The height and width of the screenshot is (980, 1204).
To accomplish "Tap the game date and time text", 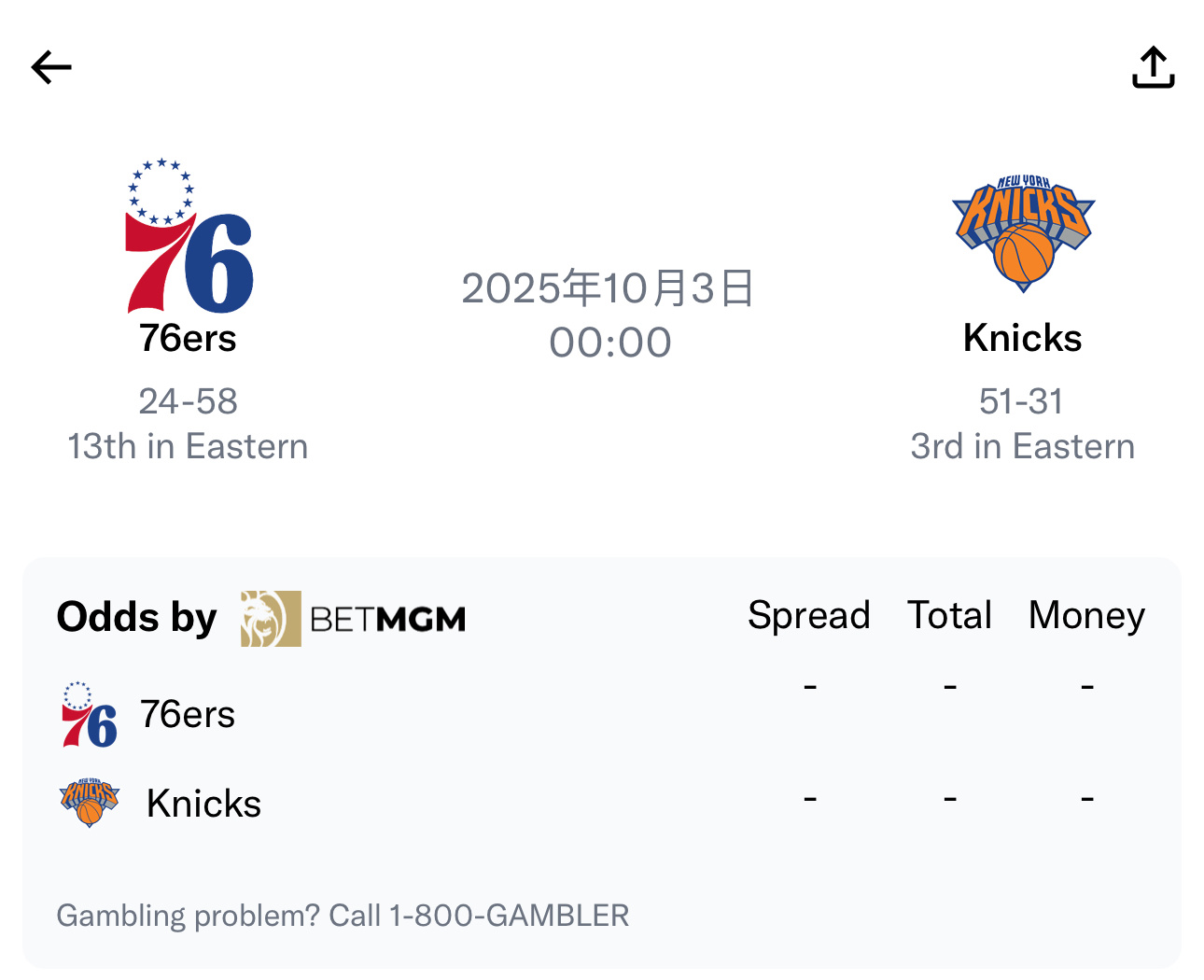I will [609, 315].
